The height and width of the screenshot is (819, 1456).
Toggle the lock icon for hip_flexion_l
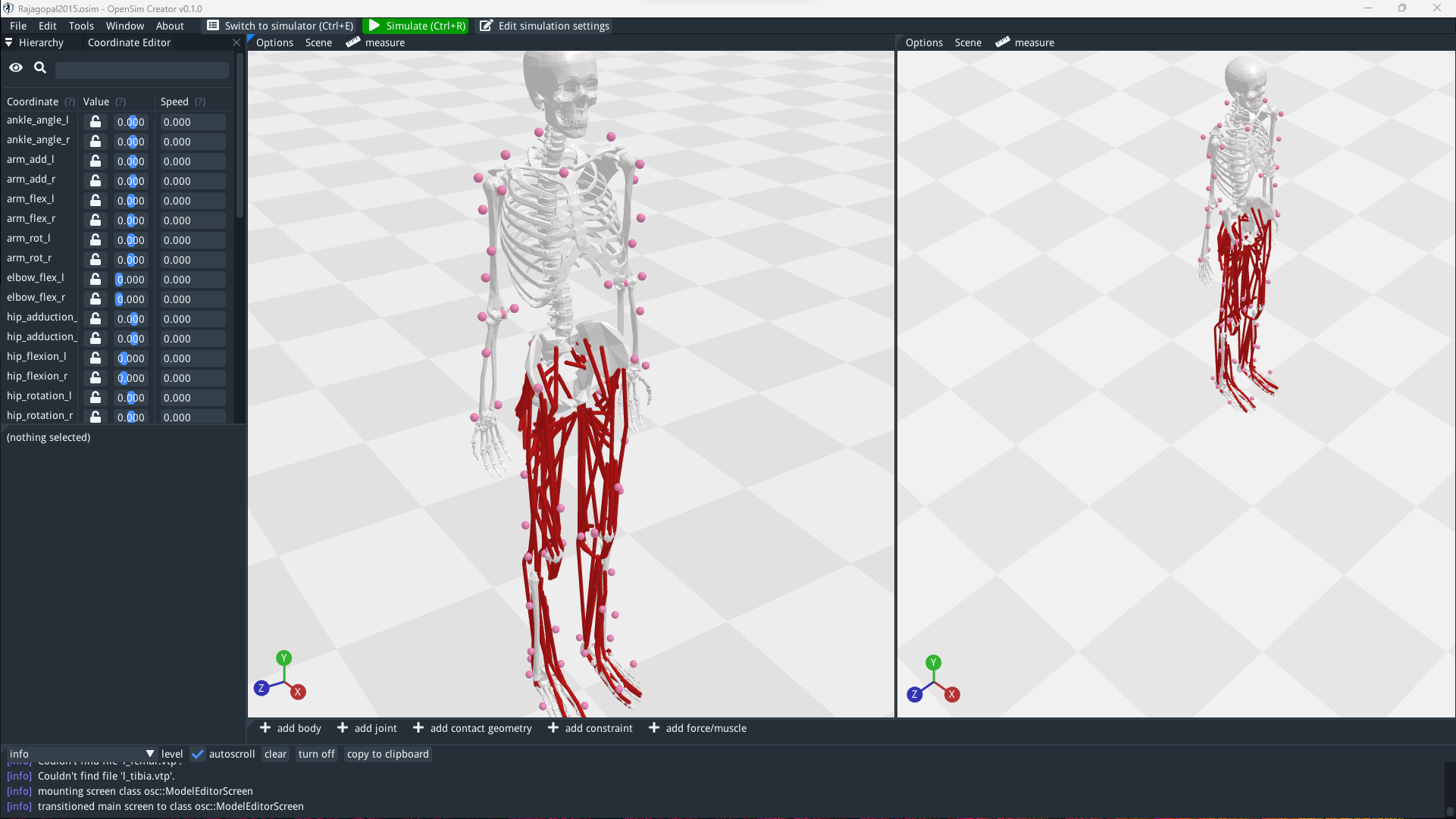tap(96, 358)
